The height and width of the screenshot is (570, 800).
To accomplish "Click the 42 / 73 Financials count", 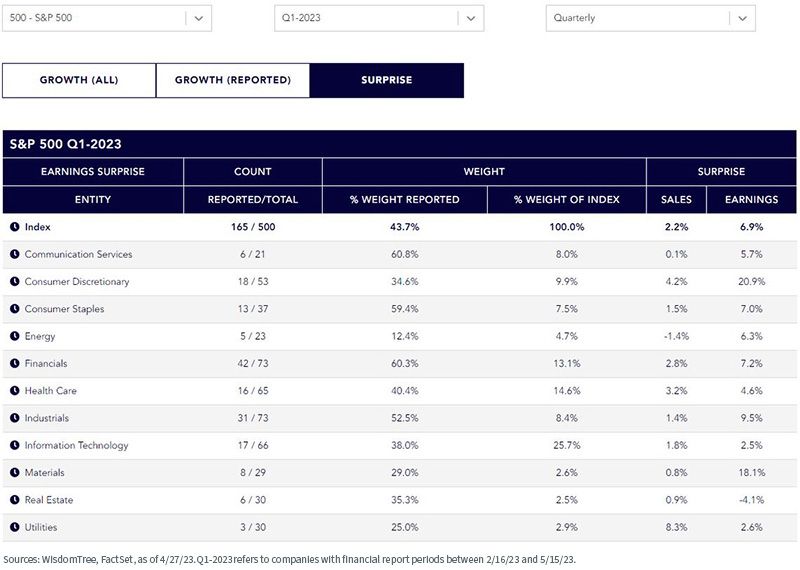I will point(253,363).
